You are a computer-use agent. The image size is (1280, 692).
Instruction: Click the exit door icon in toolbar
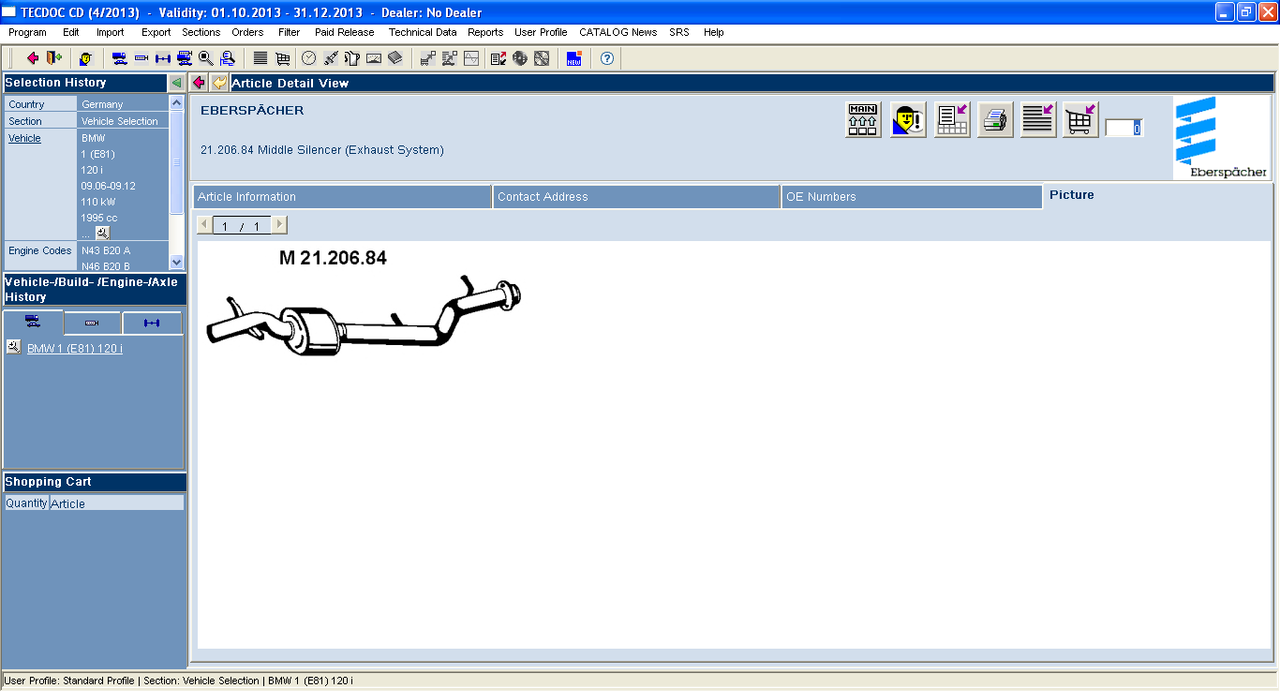pos(53,58)
